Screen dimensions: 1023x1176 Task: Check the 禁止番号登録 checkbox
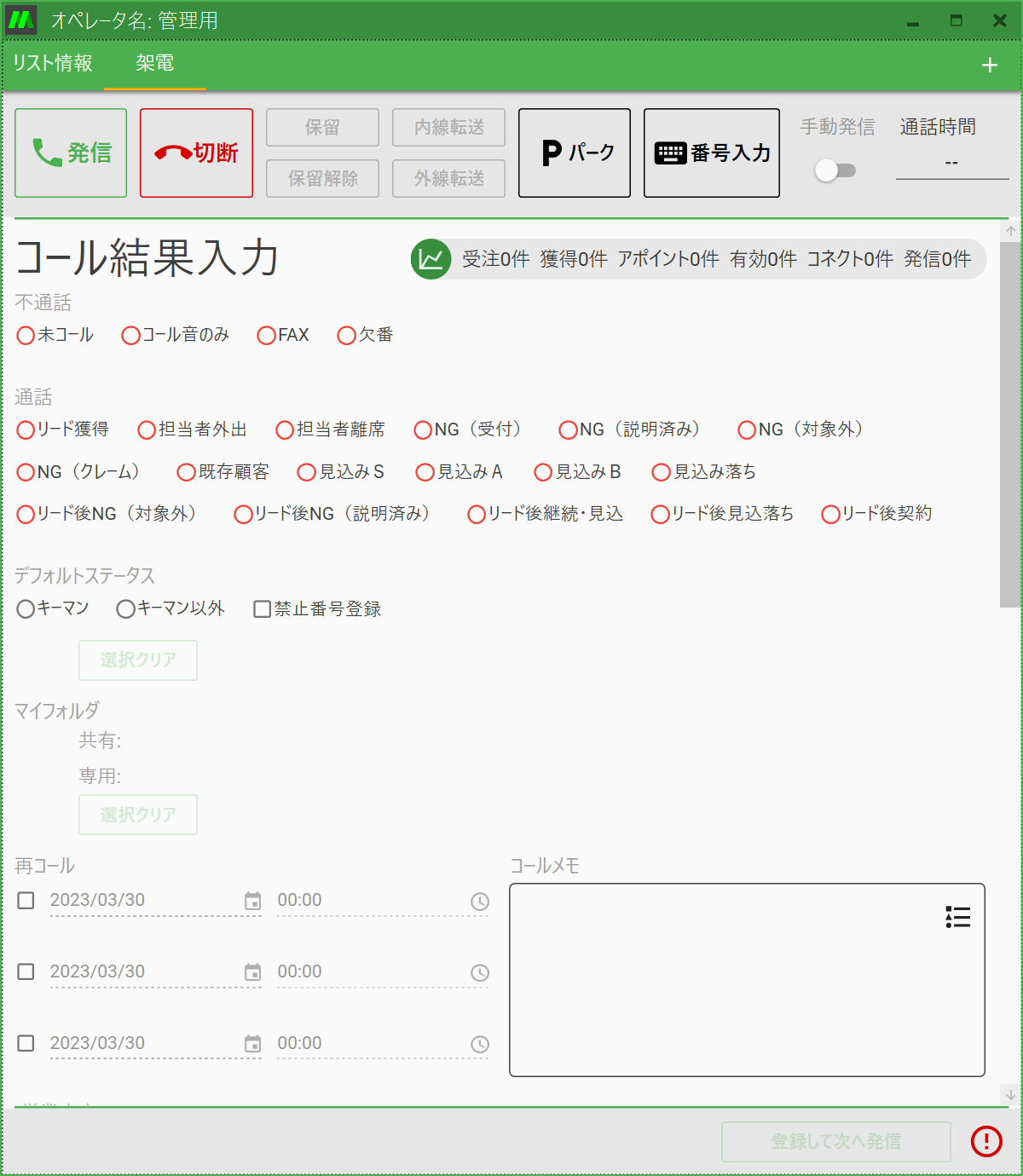click(263, 609)
